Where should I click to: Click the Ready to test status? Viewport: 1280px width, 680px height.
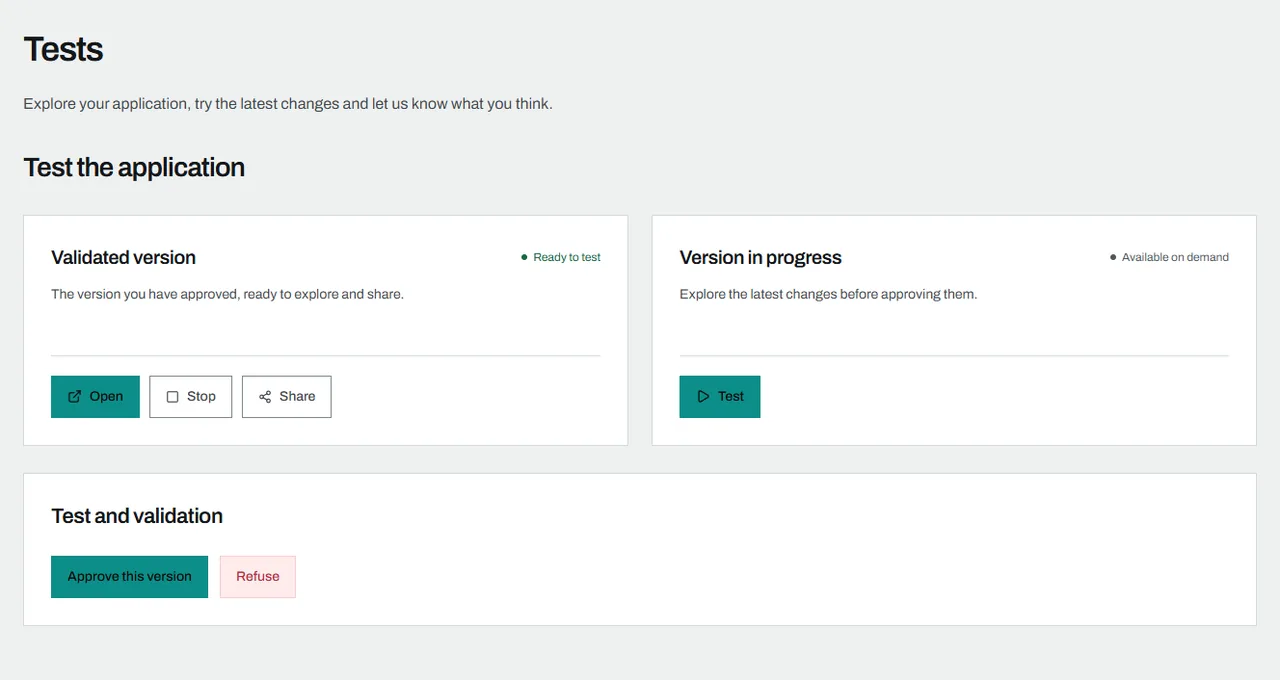click(x=561, y=257)
